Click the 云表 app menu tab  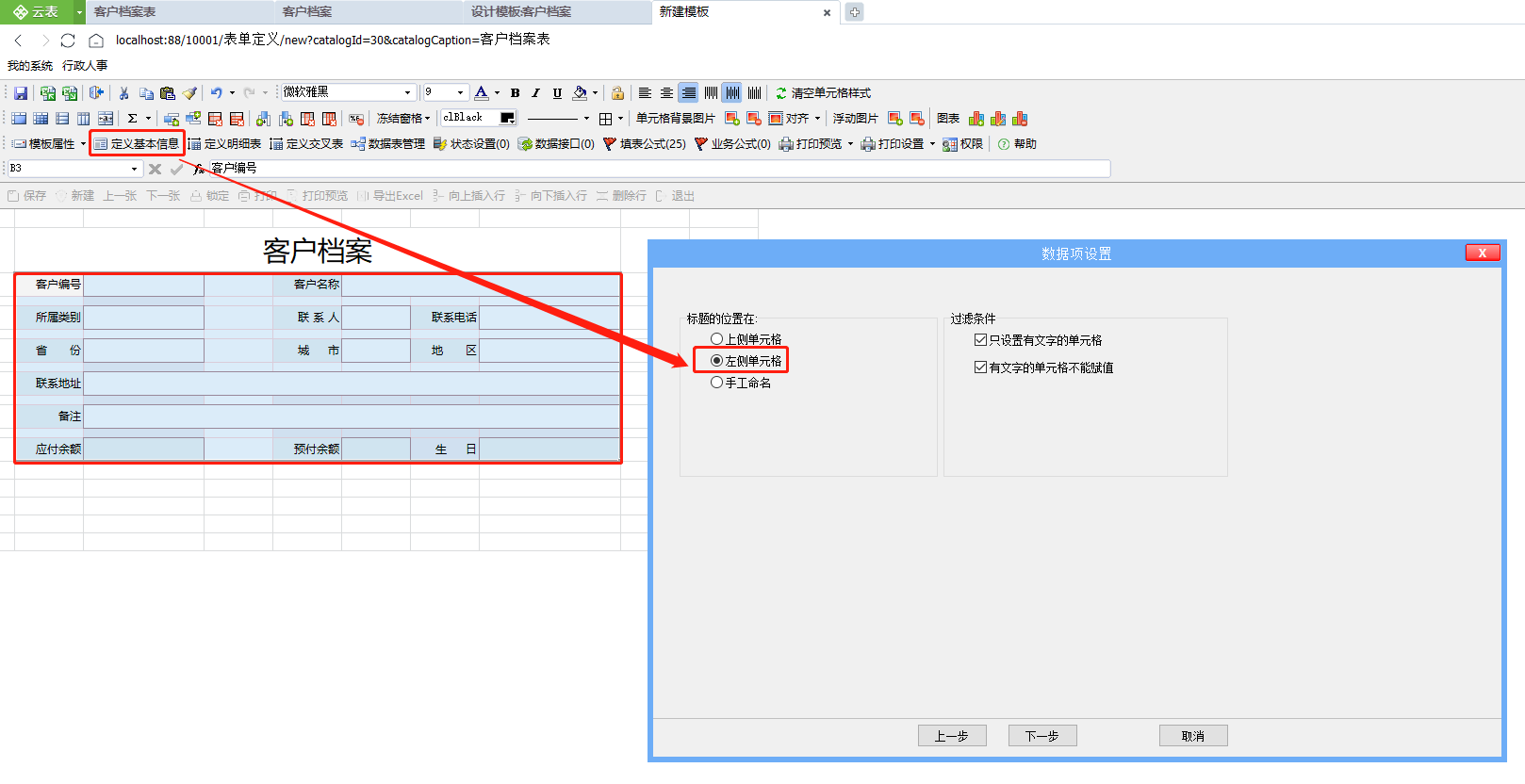[37, 12]
